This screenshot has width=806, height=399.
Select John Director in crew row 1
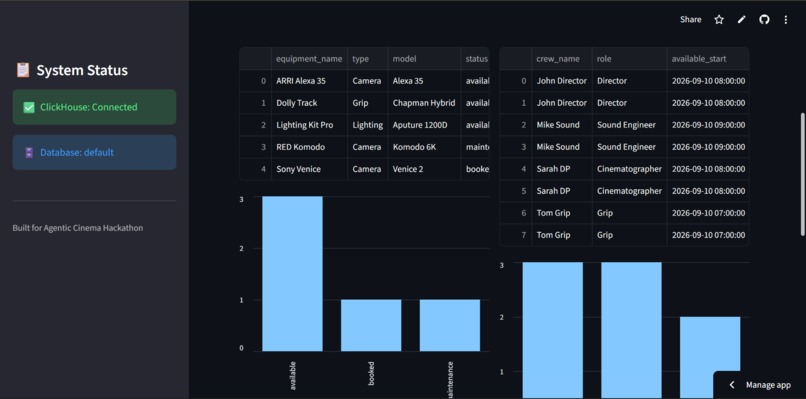click(561, 103)
